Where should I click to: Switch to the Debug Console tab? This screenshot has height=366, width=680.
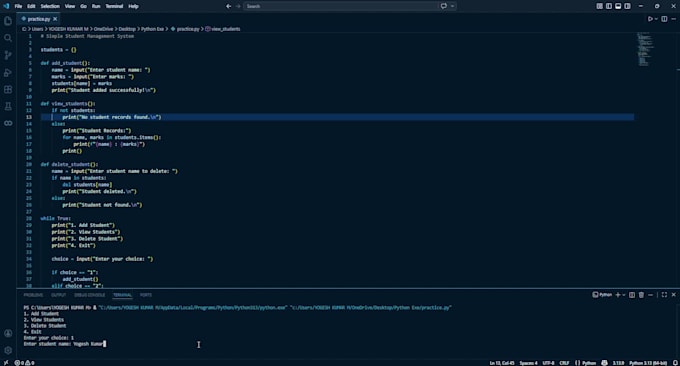tap(90, 295)
